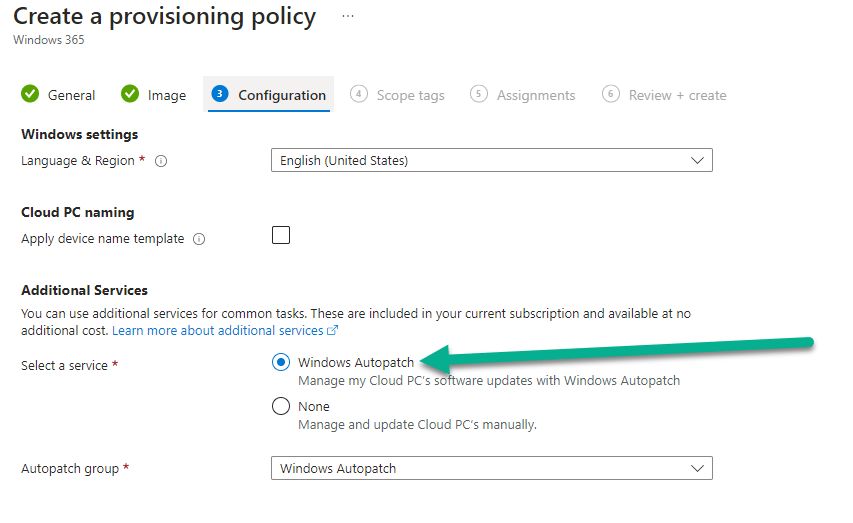Select the None service radio button
This screenshot has height=523, width=853.
281,407
